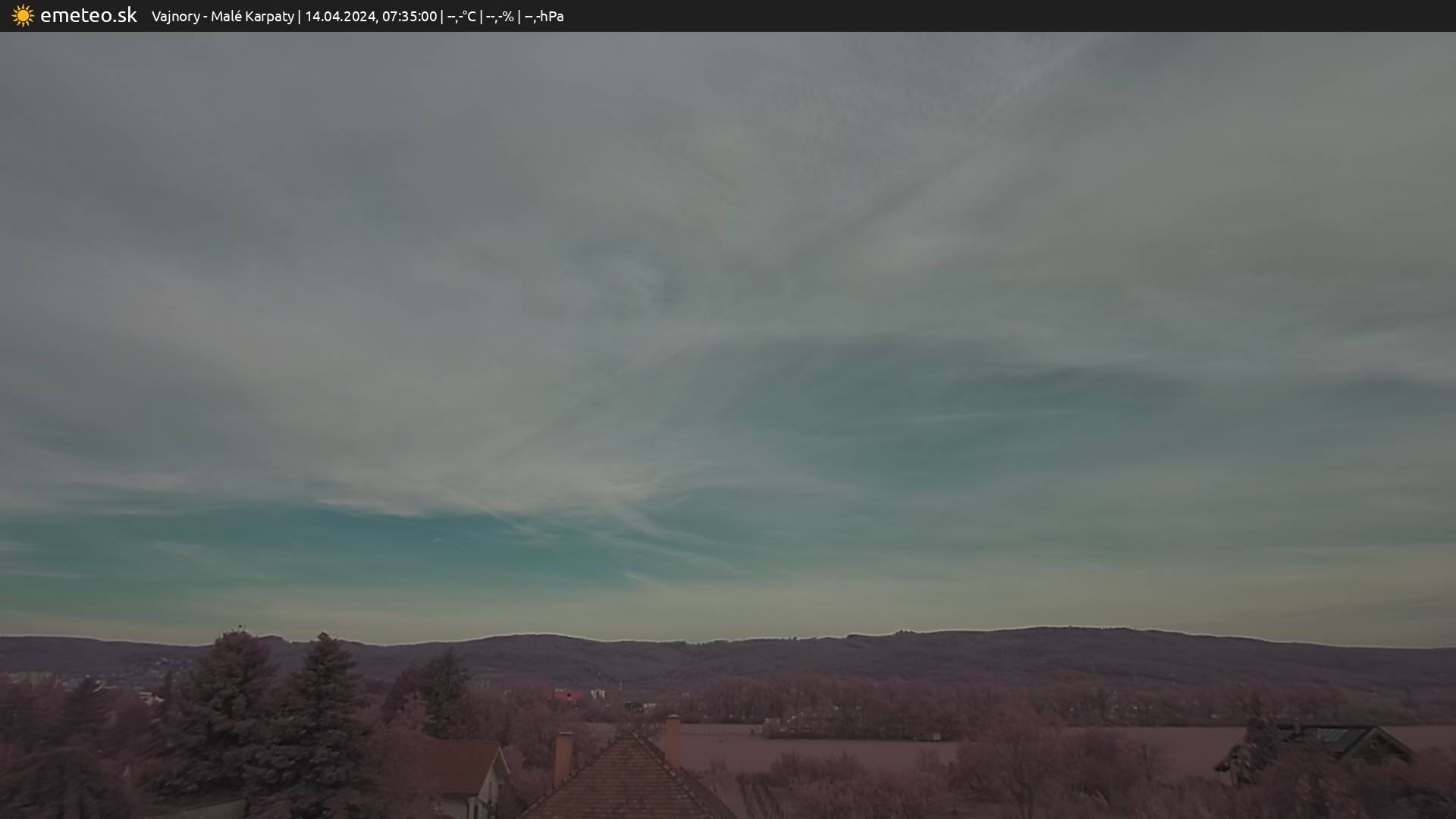Click the 07:35:00 timestamp
The width and height of the screenshot is (1456, 819).
(409, 17)
